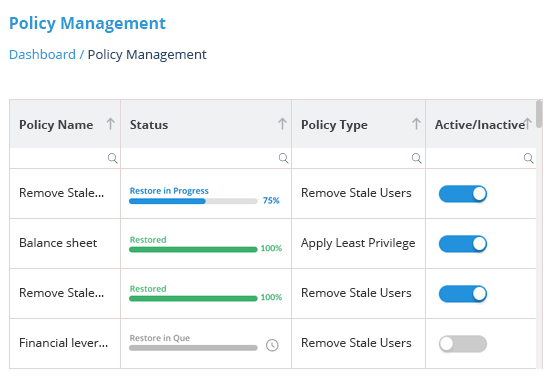Click the Apply Least Privilege cell

click(x=358, y=243)
